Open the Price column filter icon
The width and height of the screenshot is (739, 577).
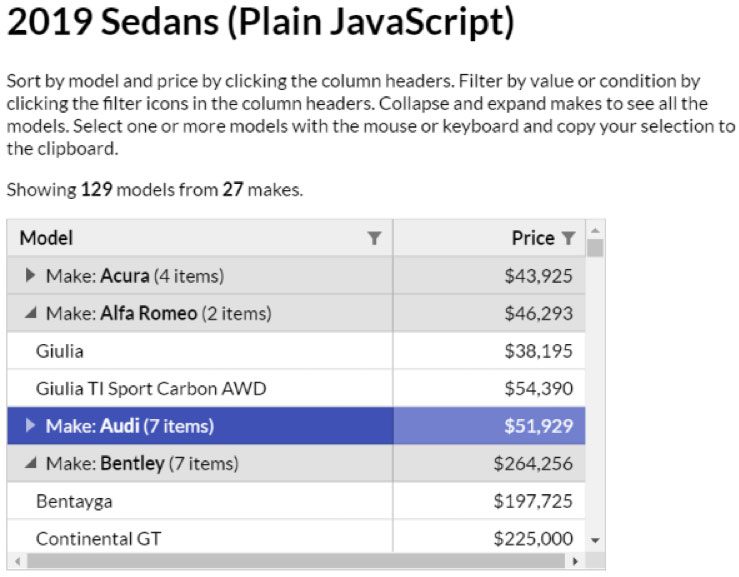[x=568, y=238]
